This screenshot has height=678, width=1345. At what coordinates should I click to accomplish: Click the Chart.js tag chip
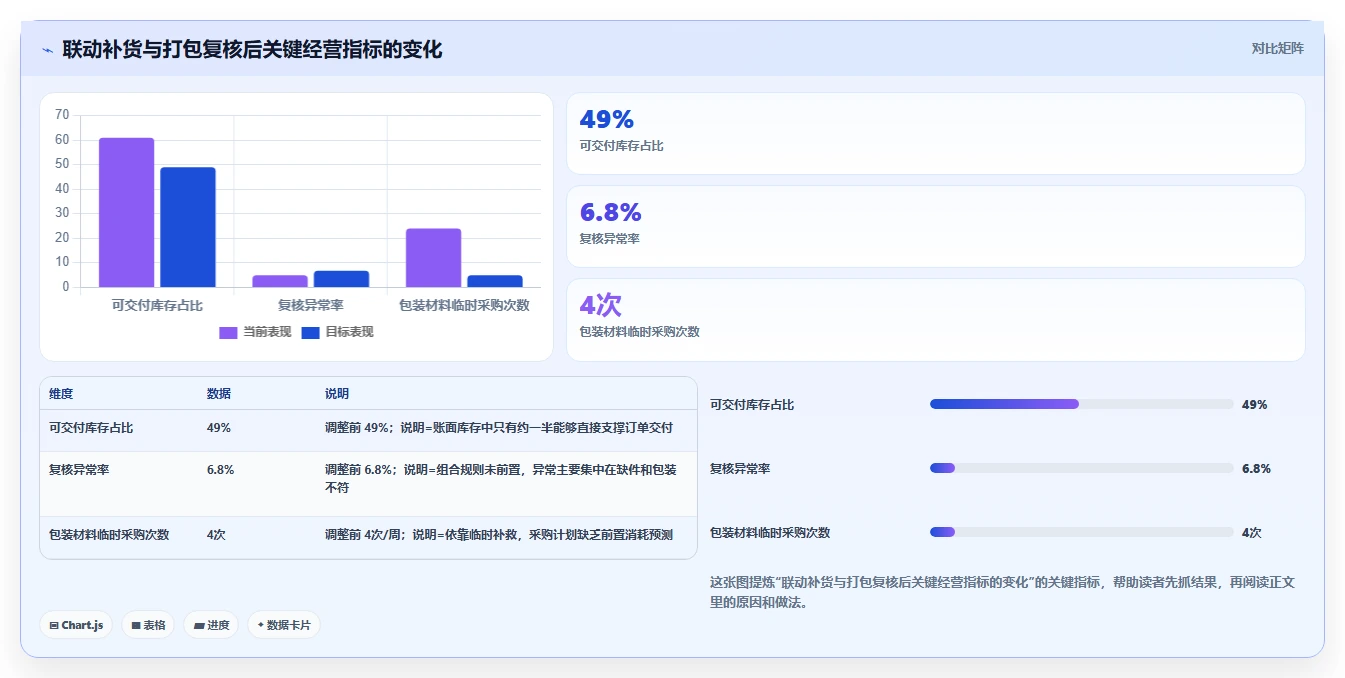[77, 625]
